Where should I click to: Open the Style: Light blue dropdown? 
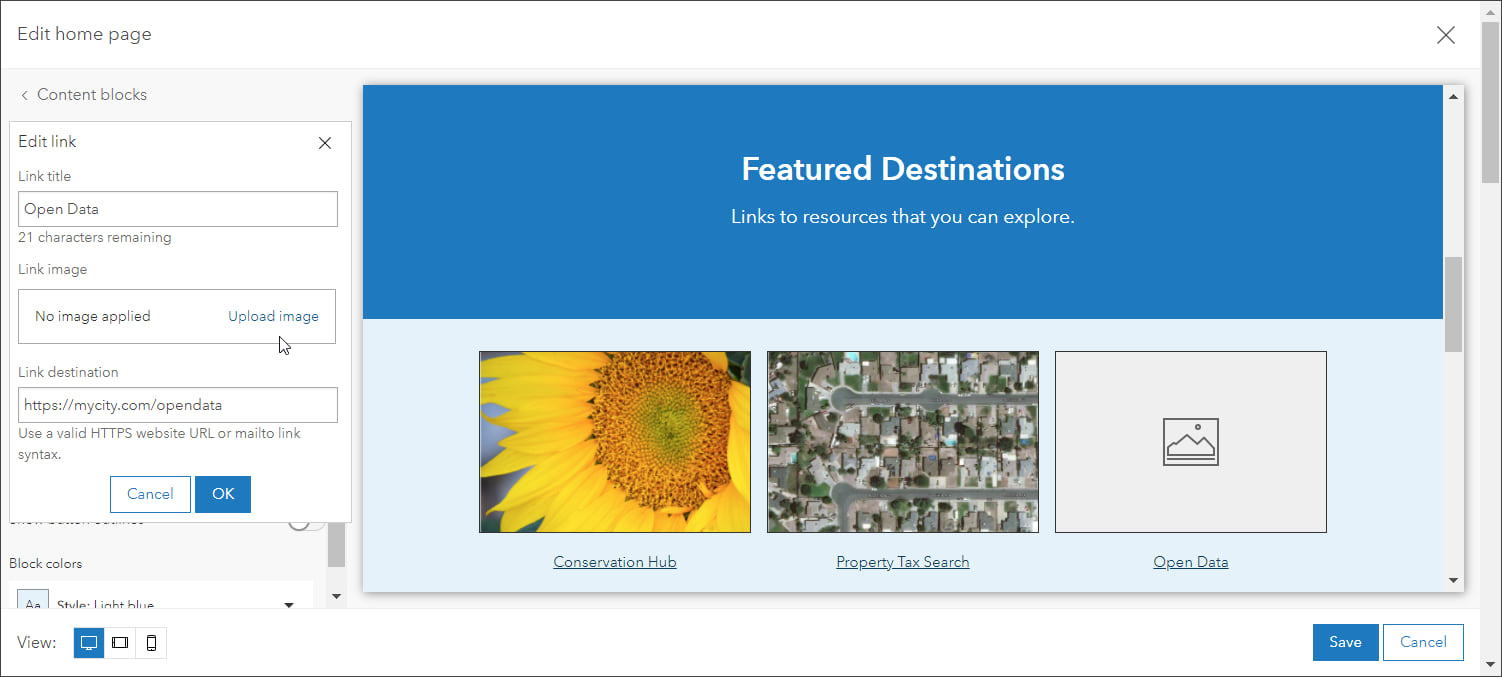tap(289, 604)
